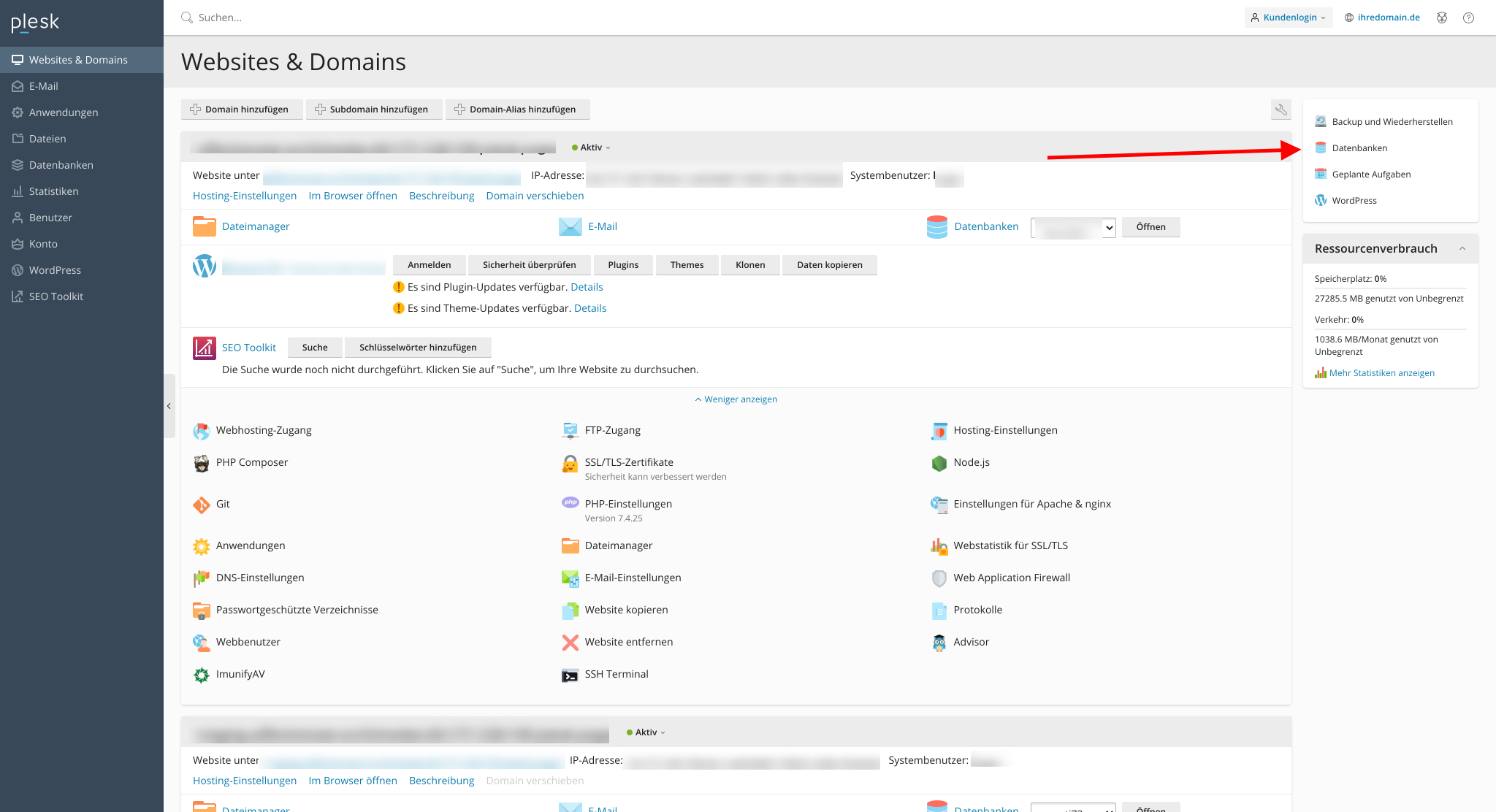Open Dateien sidebar entry
Screen dimensions: 1496x812
[x=81, y=139]
